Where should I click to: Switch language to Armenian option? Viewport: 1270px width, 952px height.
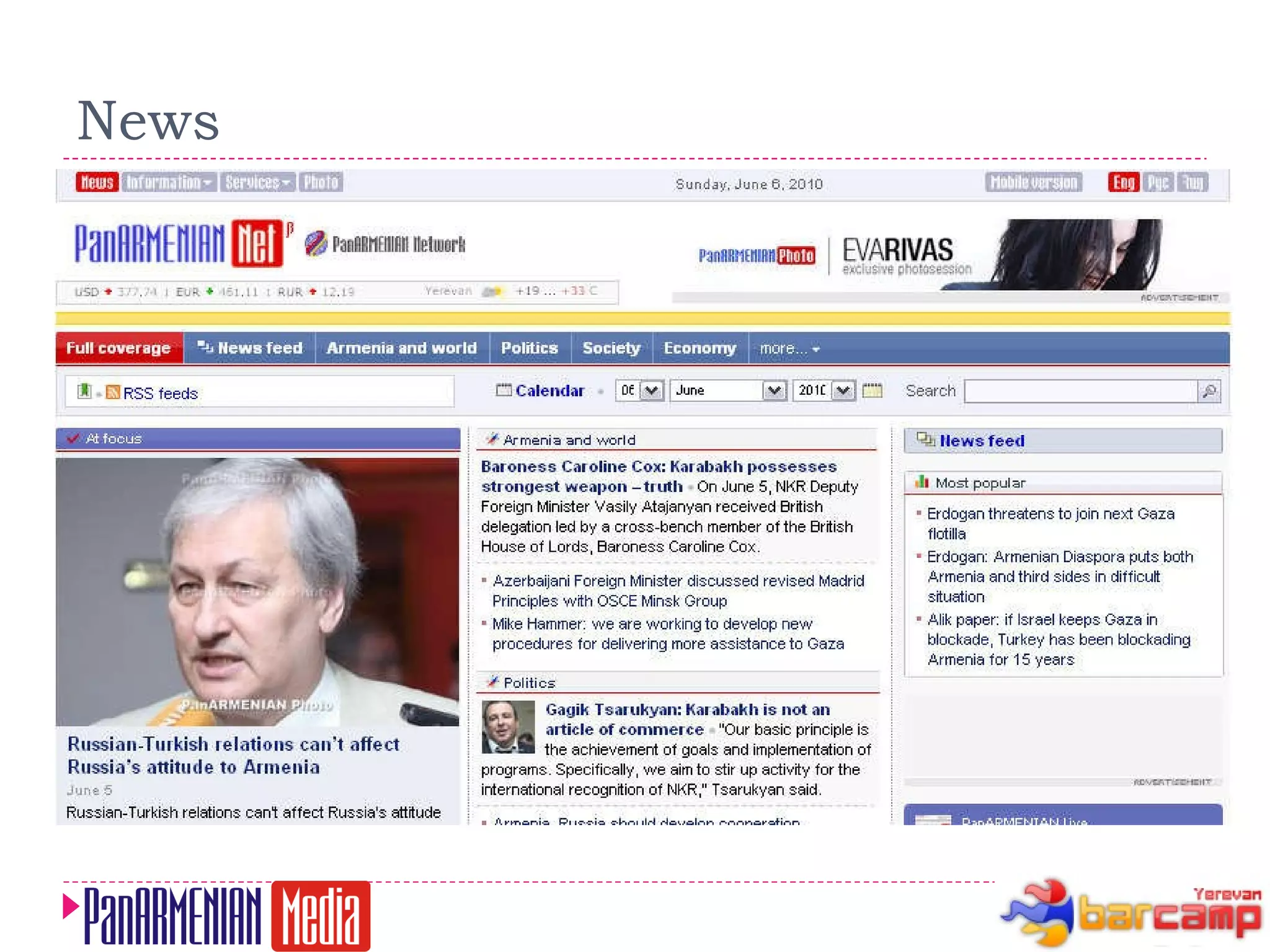pos(1192,182)
